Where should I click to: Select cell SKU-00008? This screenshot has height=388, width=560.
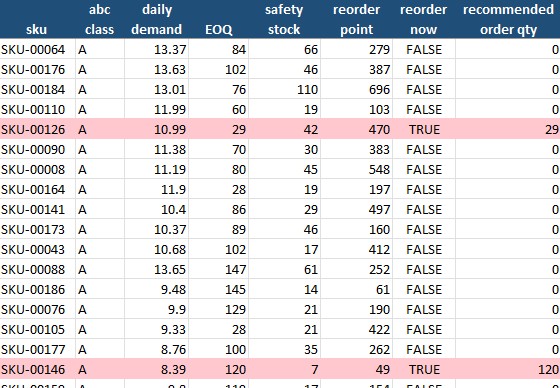(x=37, y=169)
